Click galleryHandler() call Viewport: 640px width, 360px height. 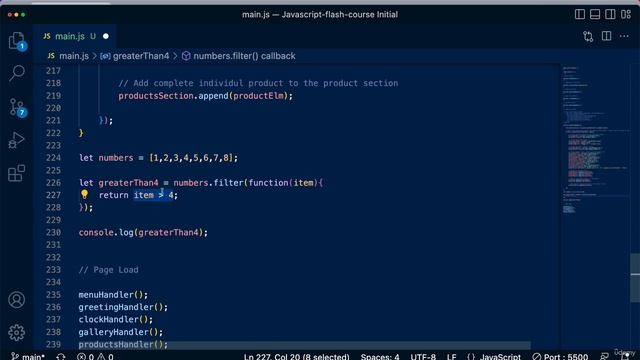[120, 332]
